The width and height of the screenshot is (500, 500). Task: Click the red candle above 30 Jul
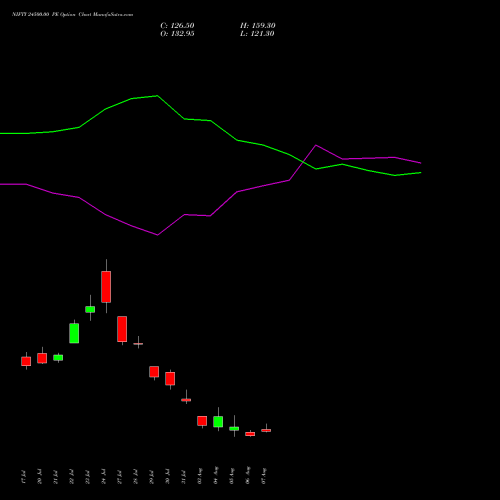click(x=170, y=379)
